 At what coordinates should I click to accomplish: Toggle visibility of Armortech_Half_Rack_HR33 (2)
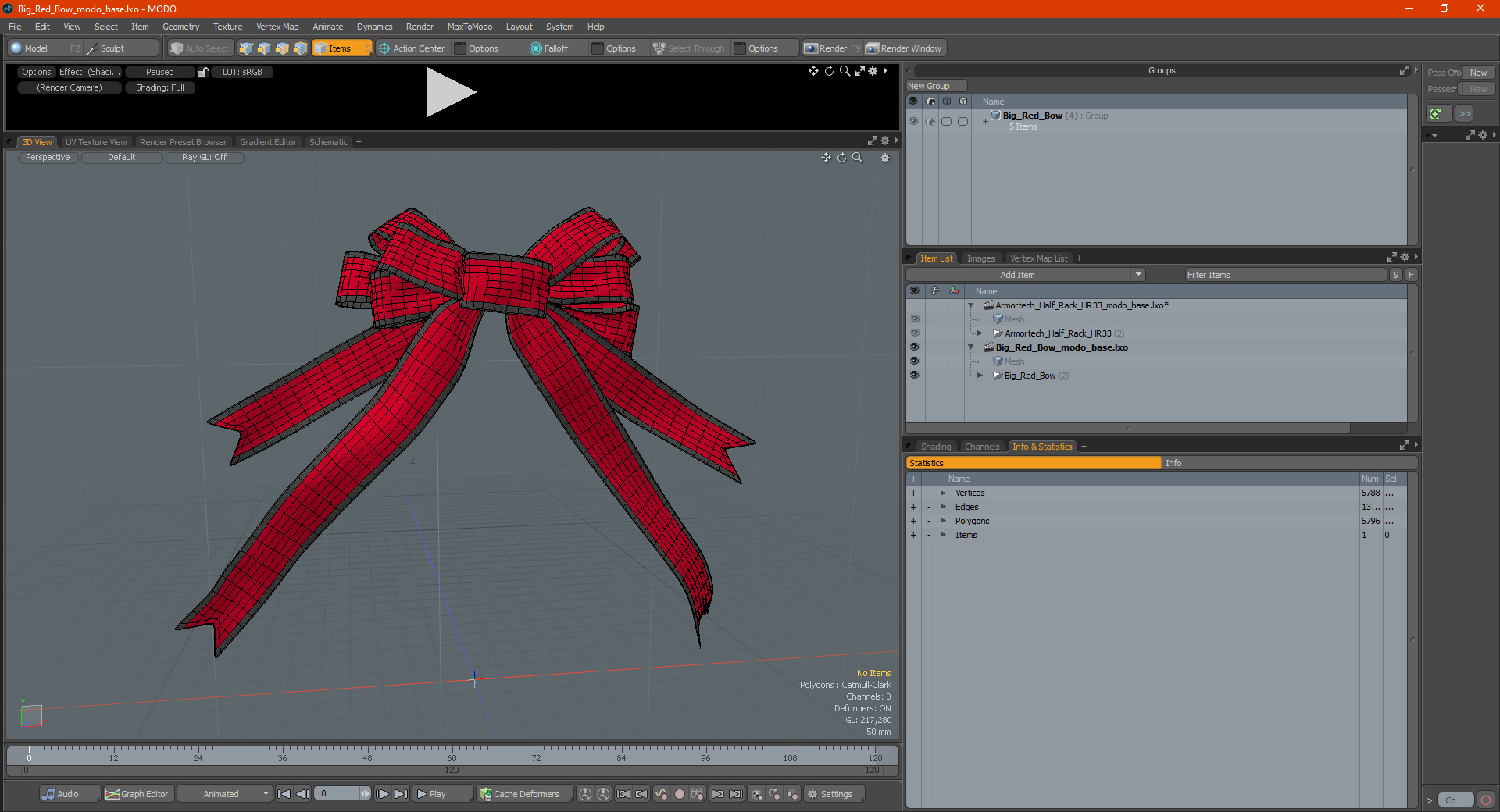pyautogui.click(x=915, y=333)
